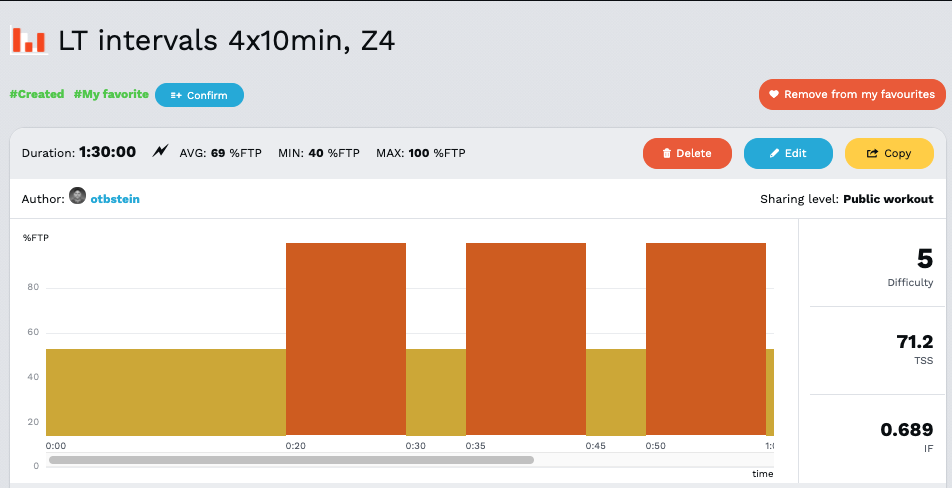Click the yellow recovery block between 0:30 and 0:35
The image size is (952, 488).
click(x=435, y=392)
